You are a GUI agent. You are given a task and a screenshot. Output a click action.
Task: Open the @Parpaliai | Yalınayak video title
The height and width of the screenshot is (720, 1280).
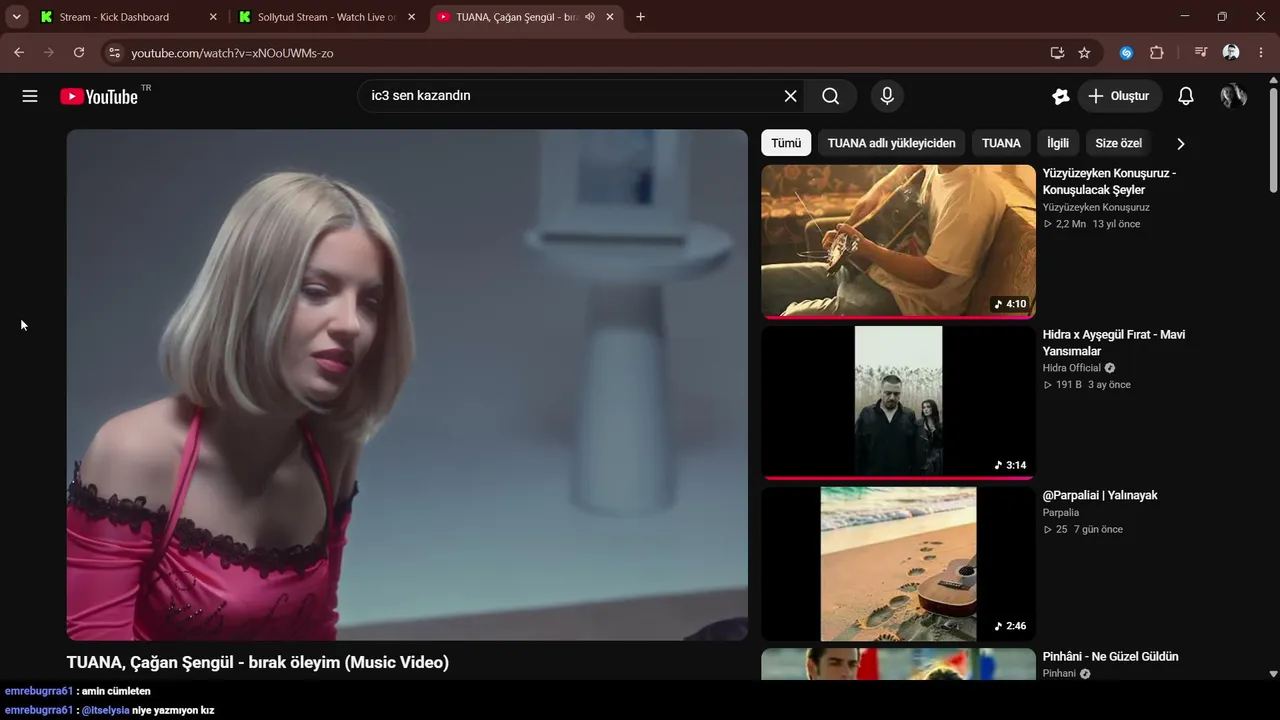pos(1100,495)
